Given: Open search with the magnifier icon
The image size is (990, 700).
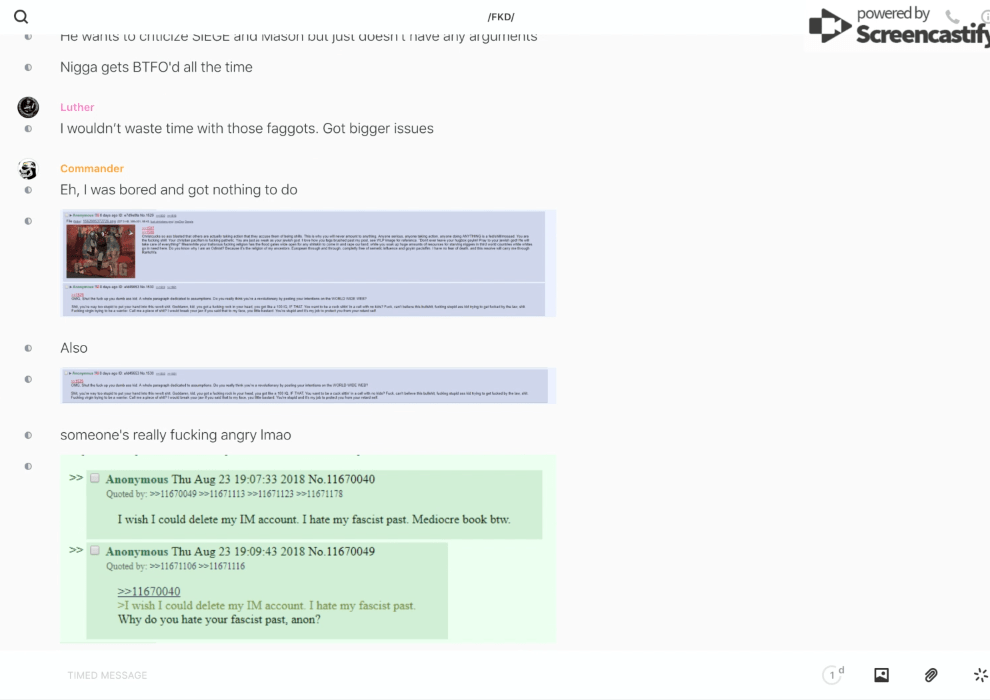Looking at the screenshot, I should [x=21, y=17].
